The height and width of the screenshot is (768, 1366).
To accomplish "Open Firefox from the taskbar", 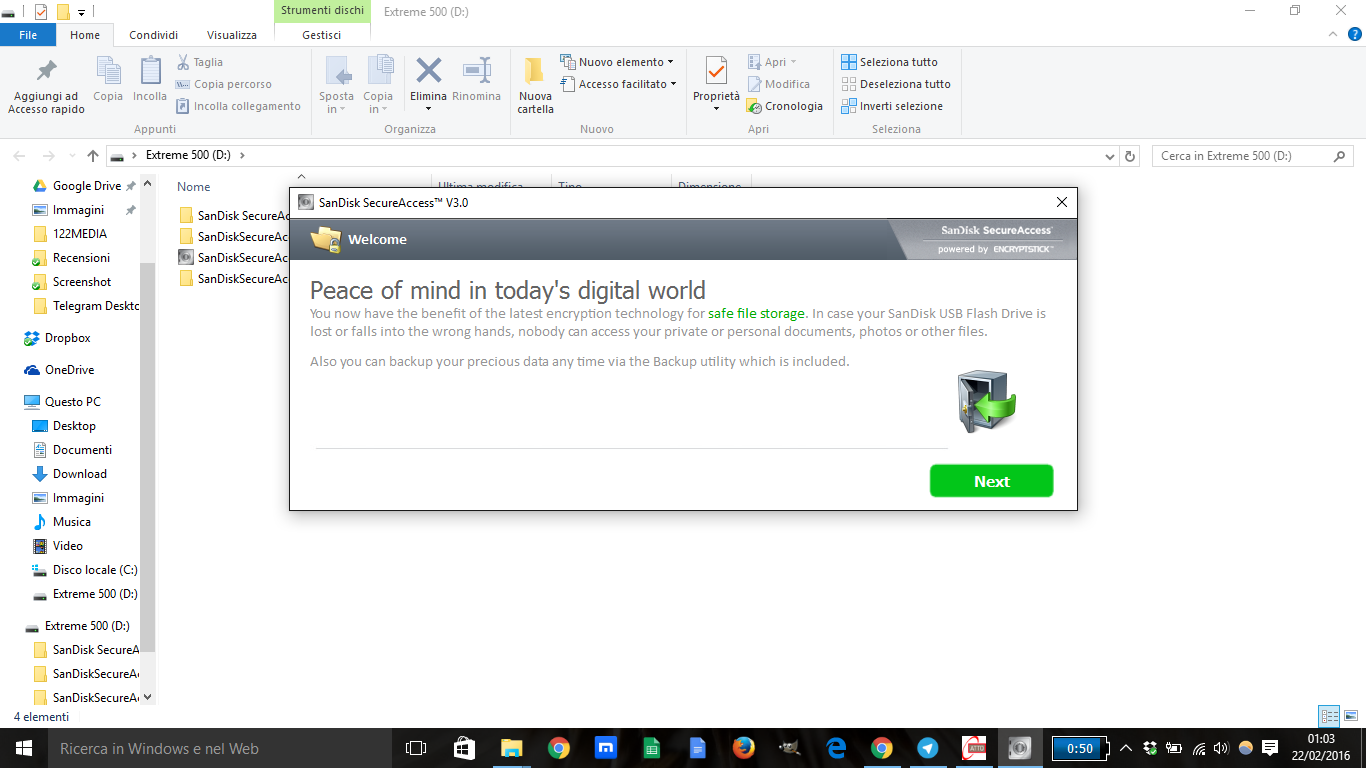I will click(x=742, y=748).
